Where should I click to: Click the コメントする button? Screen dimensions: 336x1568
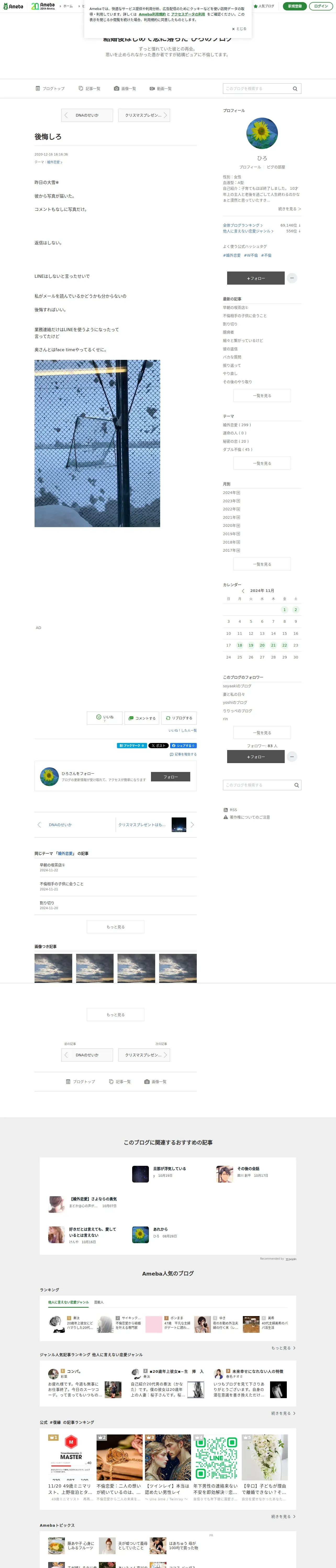coord(142,718)
